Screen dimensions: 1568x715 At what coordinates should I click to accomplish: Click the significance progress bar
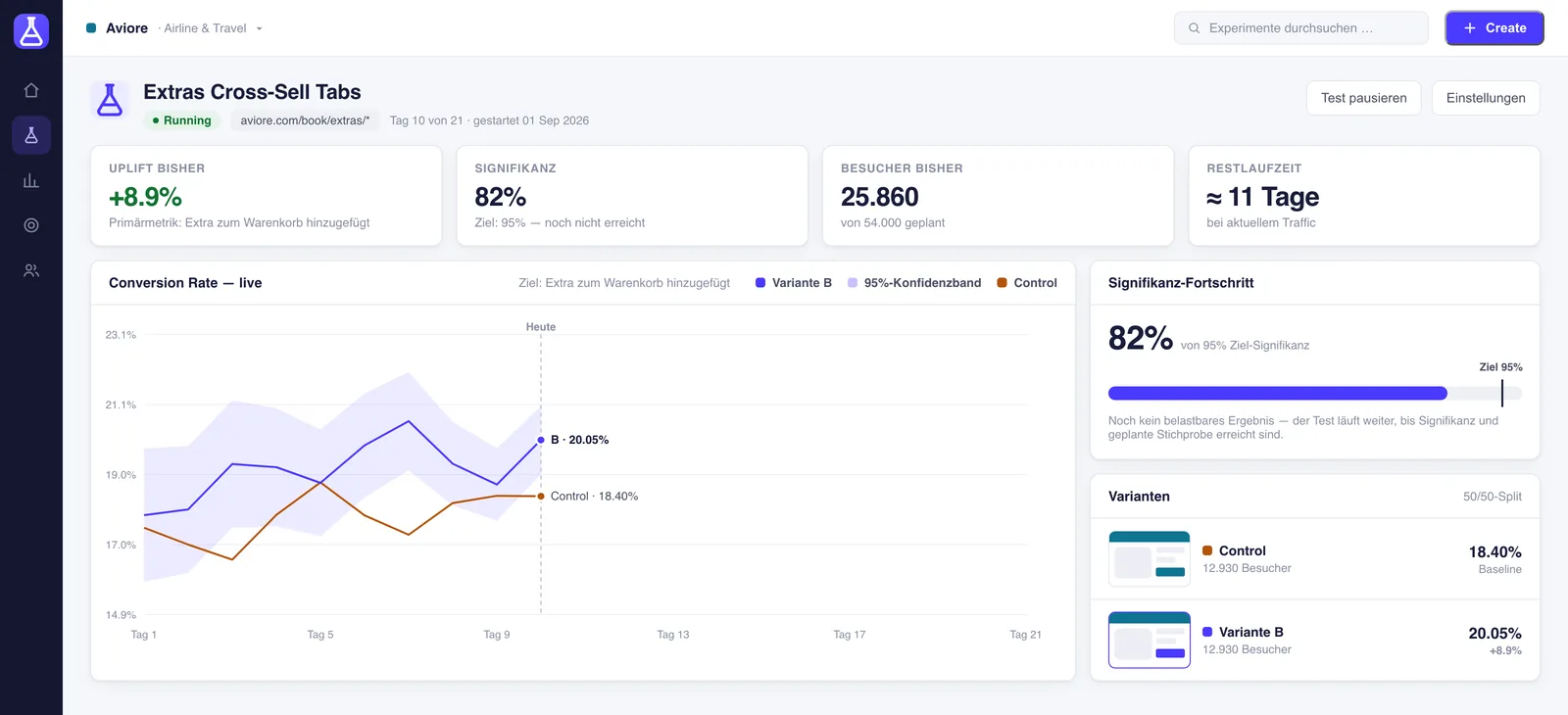(1315, 394)
